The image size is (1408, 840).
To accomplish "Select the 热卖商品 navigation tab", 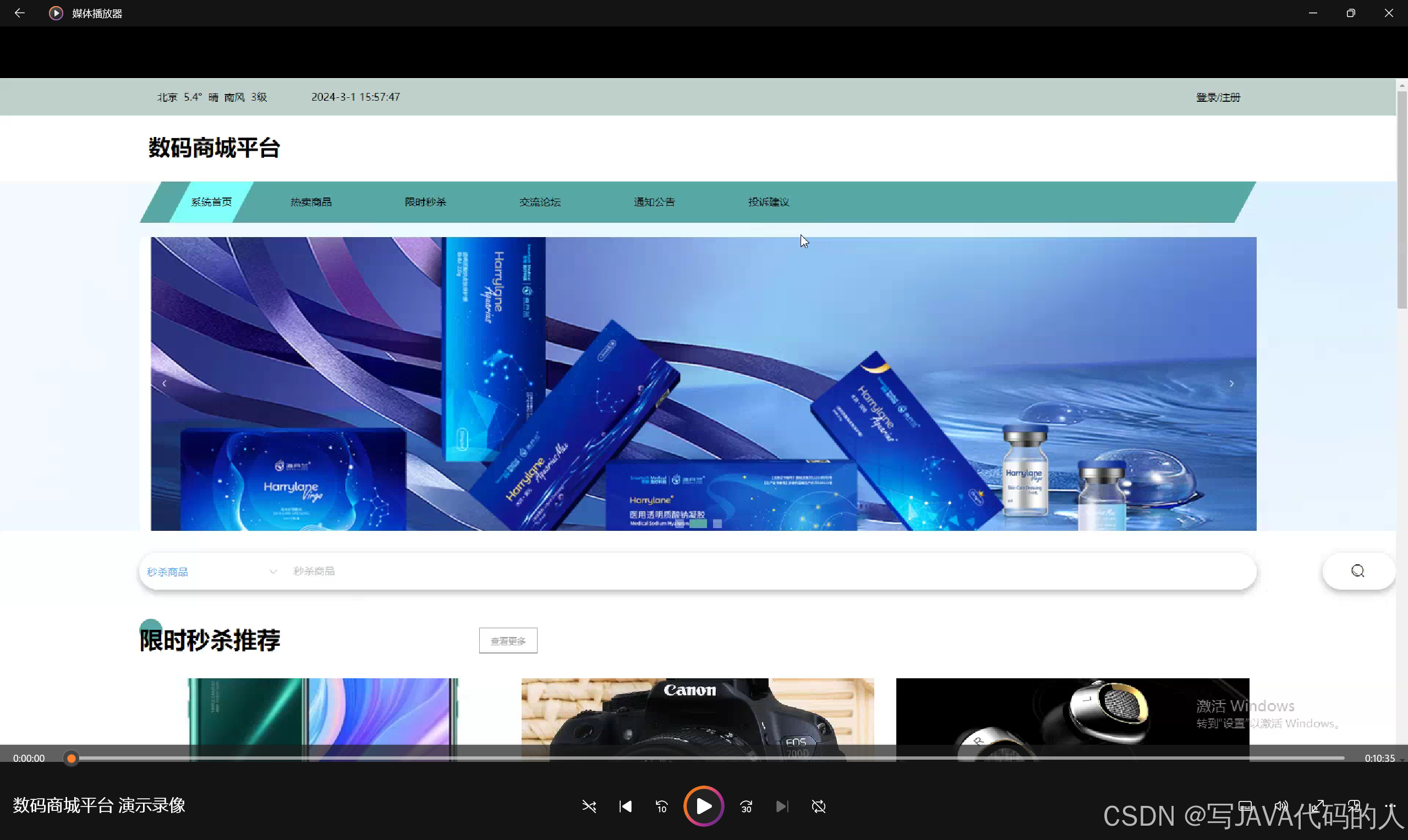I will (x=311, y=202).
